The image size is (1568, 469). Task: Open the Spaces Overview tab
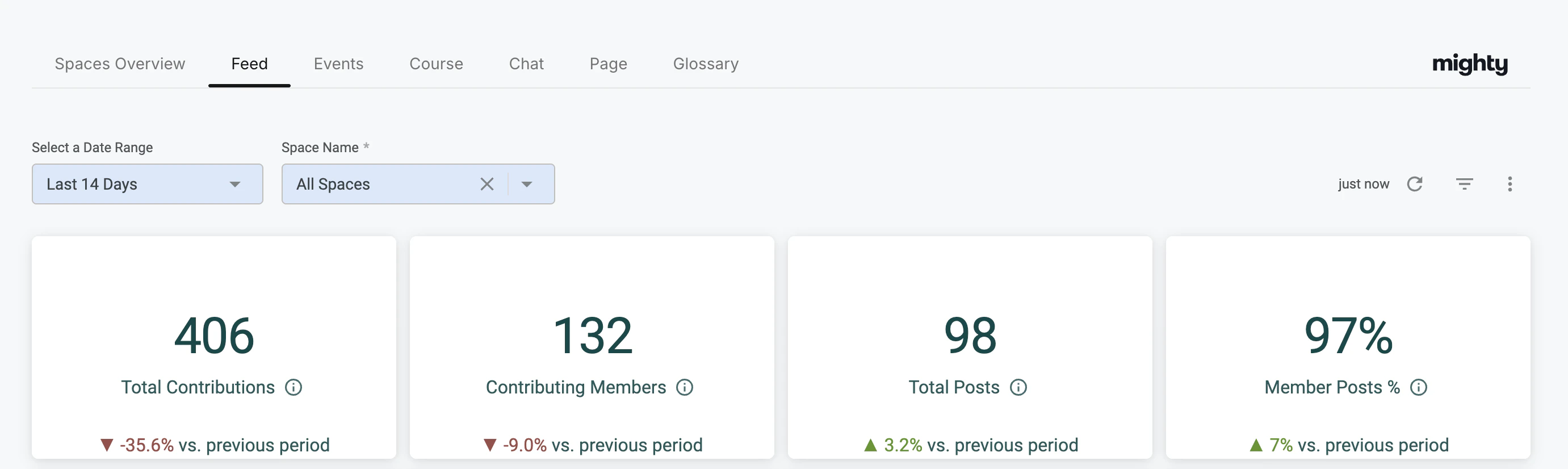point(120,64)
